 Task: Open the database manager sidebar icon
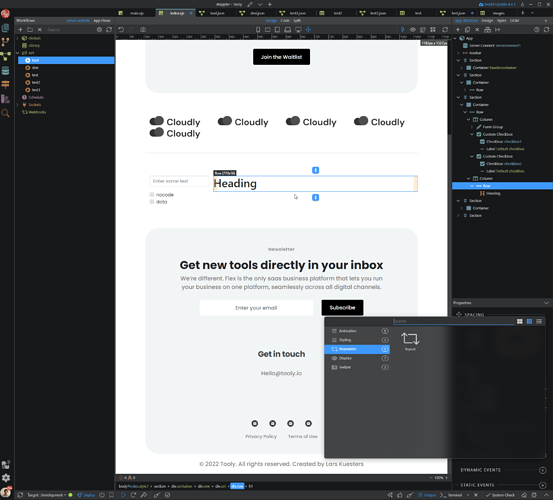[5, 71]
